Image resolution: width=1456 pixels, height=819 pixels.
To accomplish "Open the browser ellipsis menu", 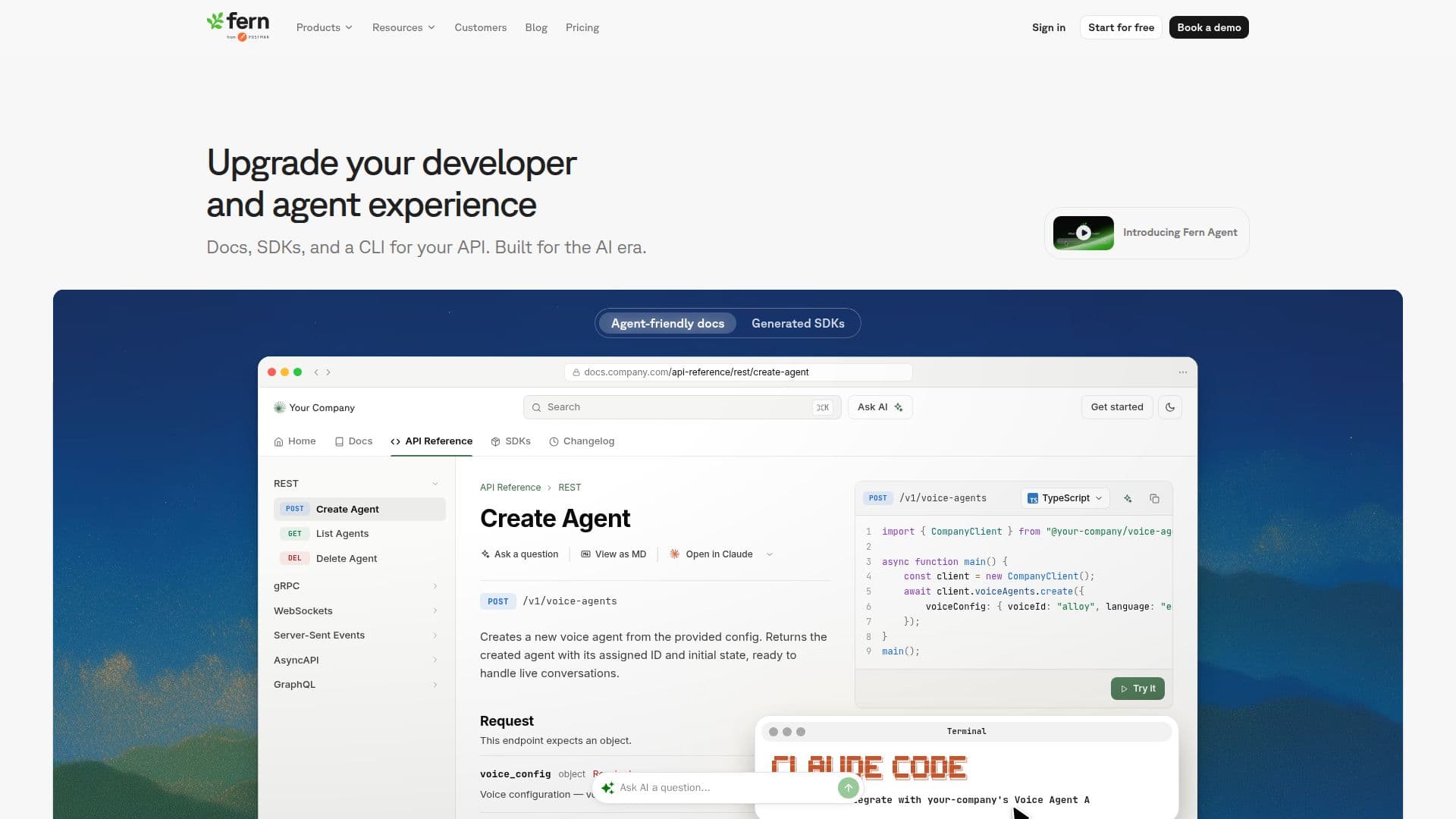I will 1182,372.
